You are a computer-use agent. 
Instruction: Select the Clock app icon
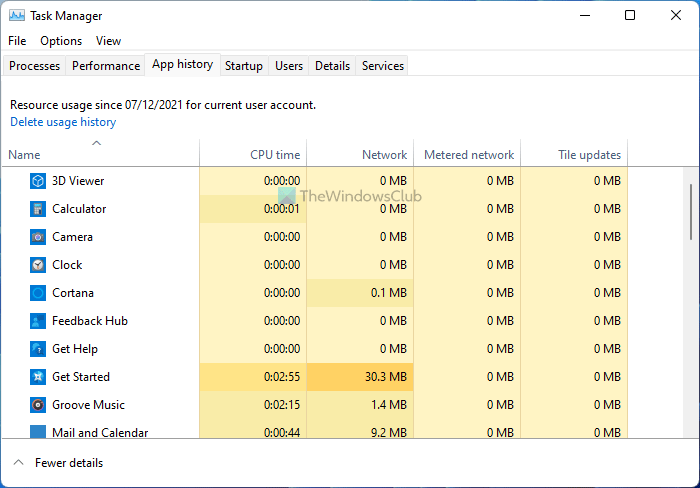[38, 265]
